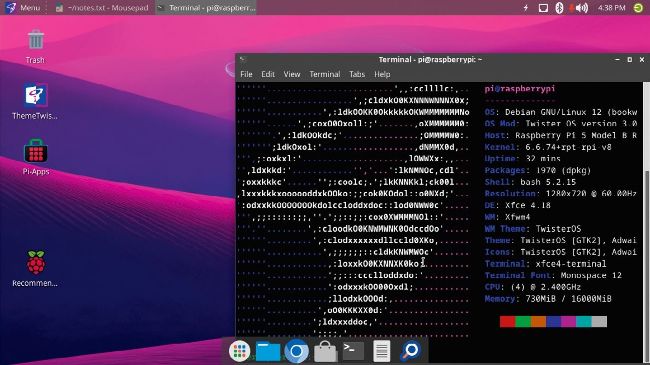Click the Memory 730MiB line
Image resolution: width=650 pixels, height=365 pixels.
(x=548, y=298)
